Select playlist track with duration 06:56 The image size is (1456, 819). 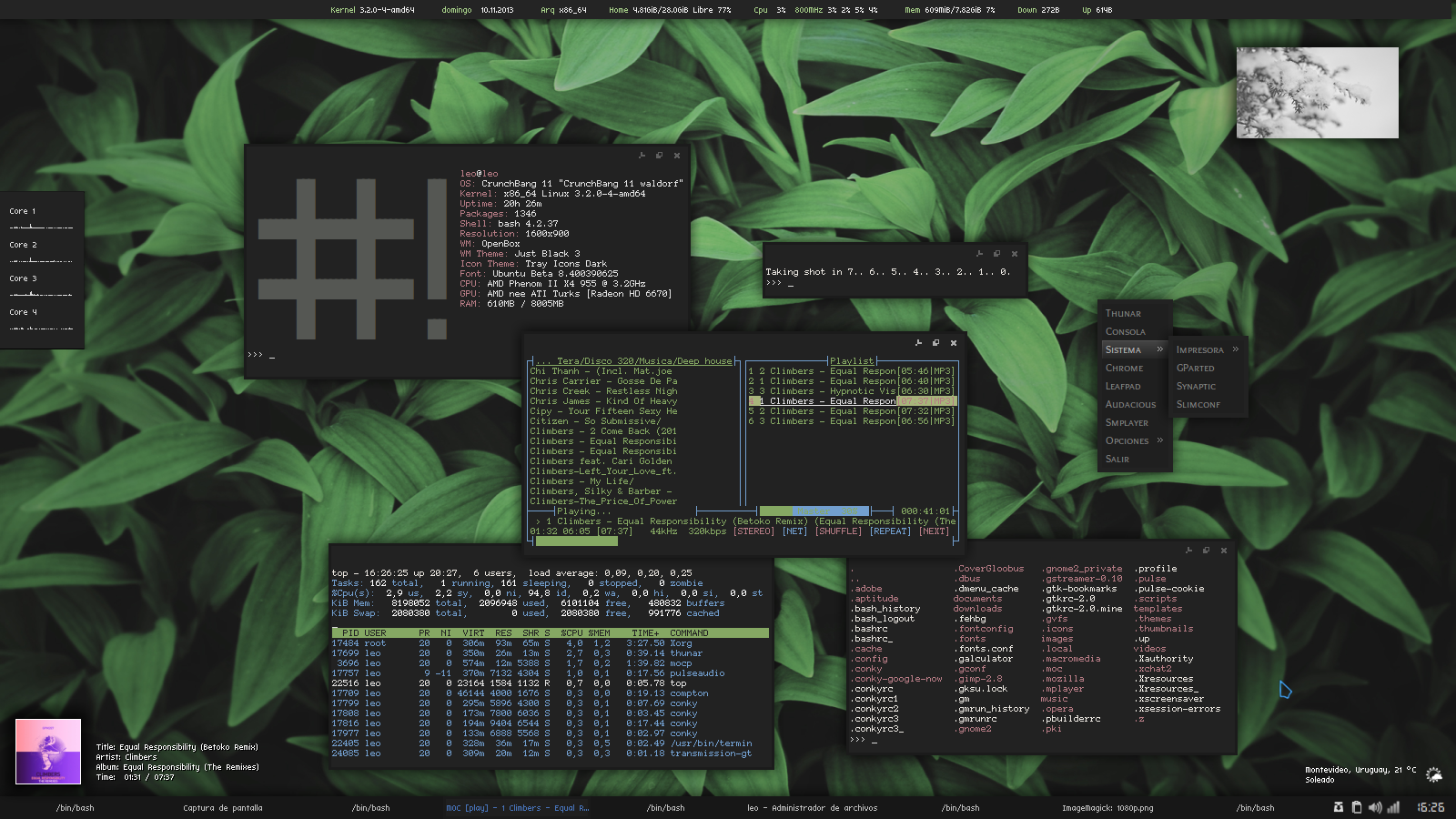[851, 421]
